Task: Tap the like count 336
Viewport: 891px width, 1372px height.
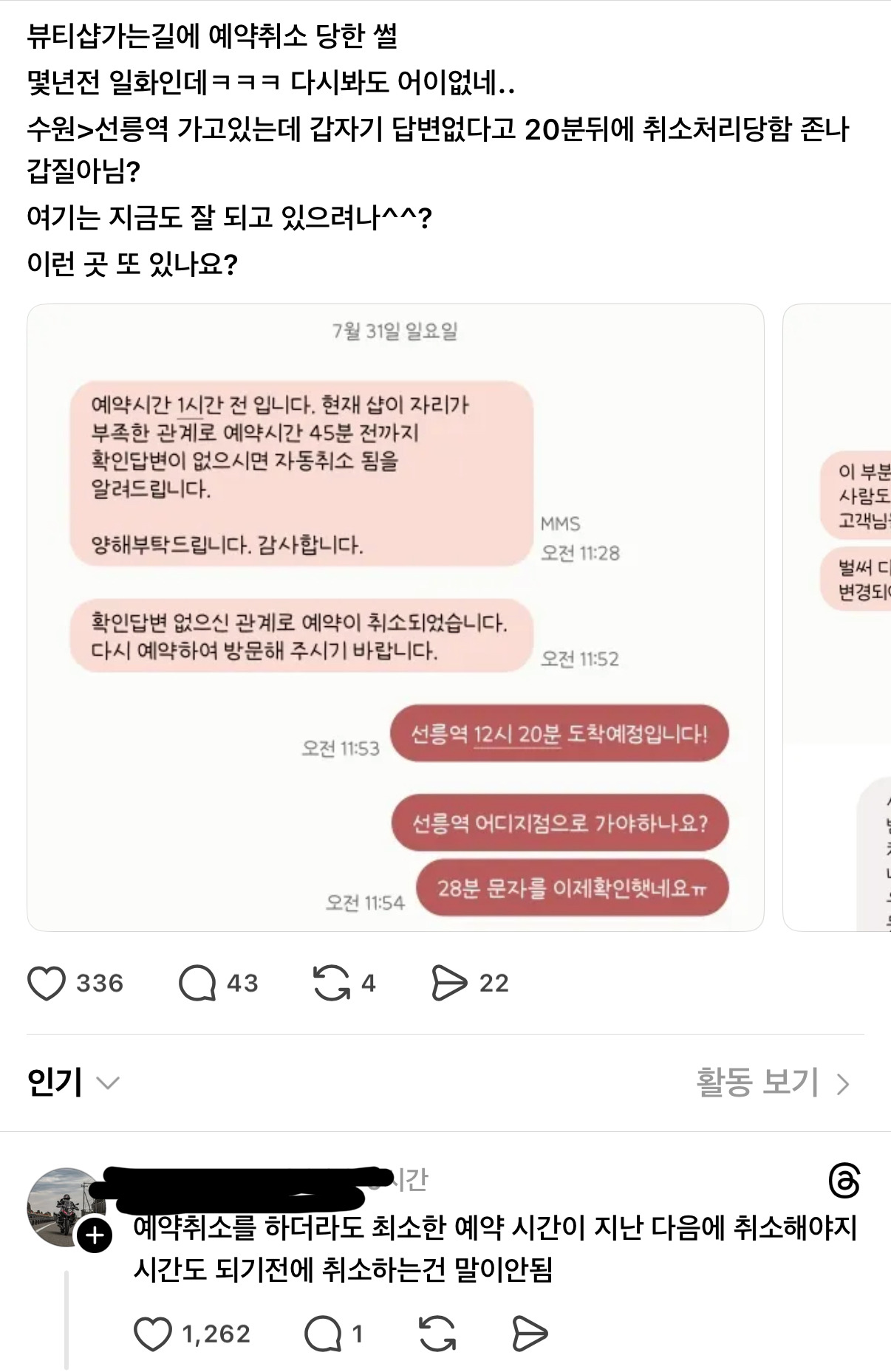Action: point(100,983)
